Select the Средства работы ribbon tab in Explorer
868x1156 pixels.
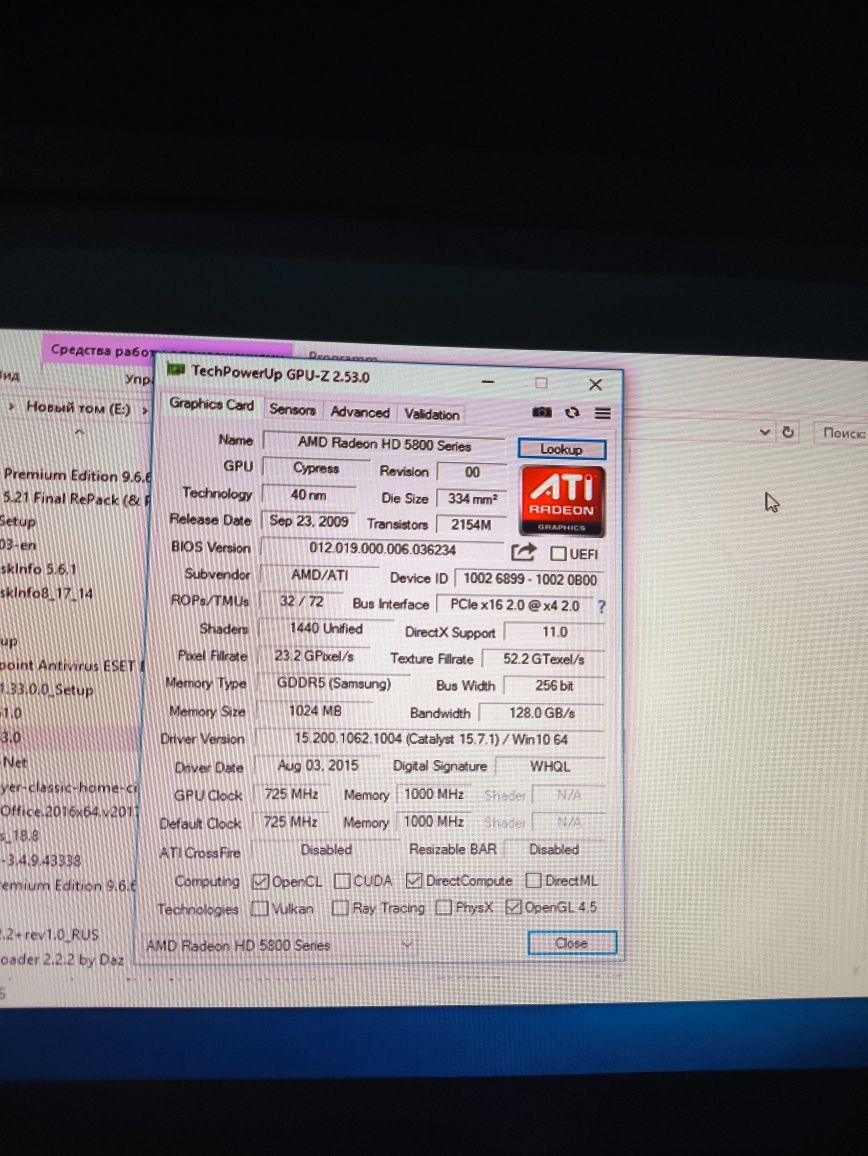(x=103, y=350)
